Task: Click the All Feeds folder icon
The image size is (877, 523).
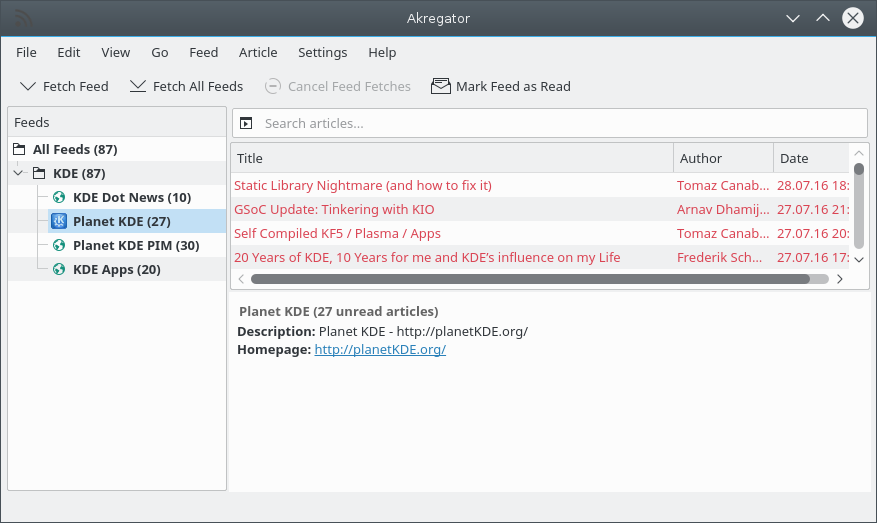Action: point(19,149)
